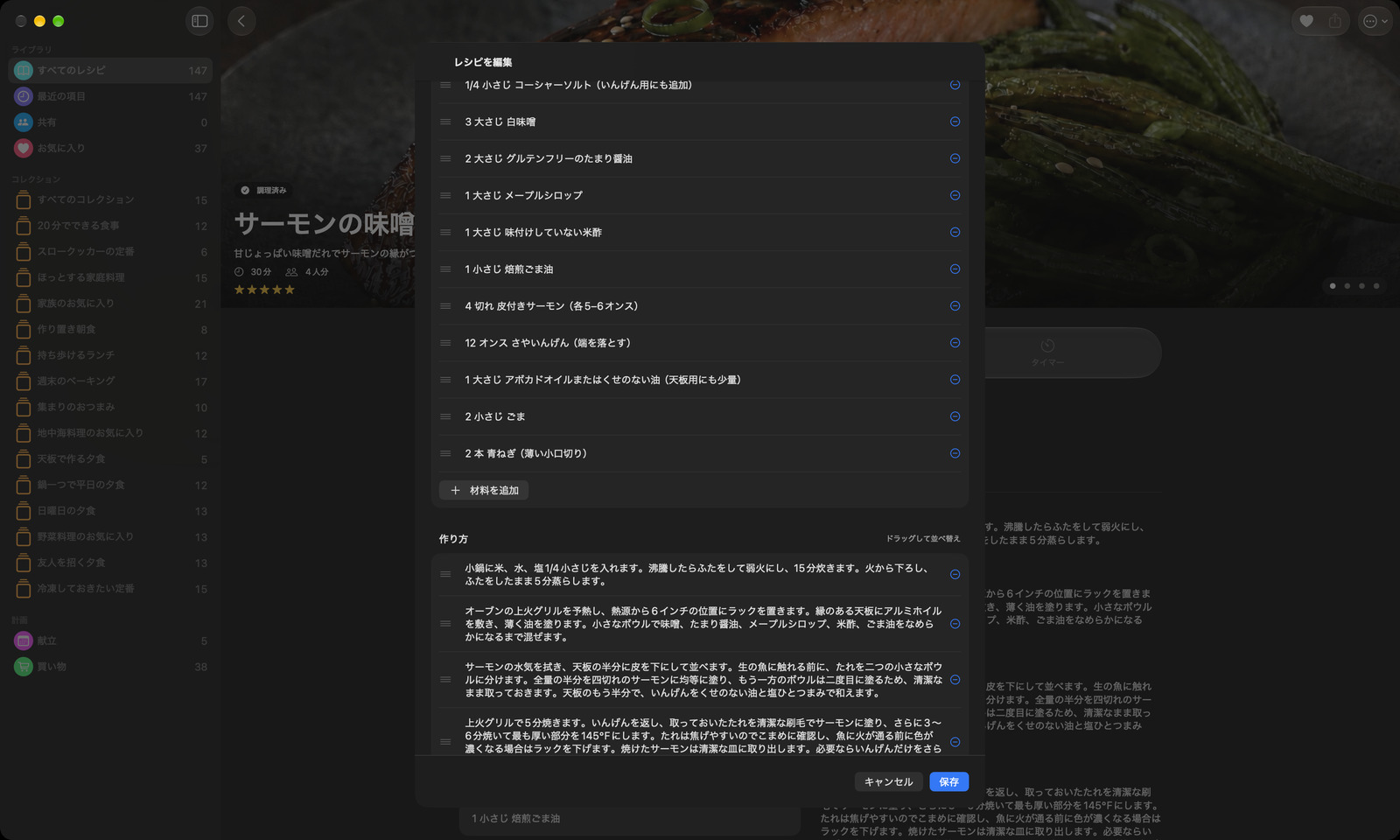Delete the 焙煎ごま油 ingredient with minus icon

(955, 269)
